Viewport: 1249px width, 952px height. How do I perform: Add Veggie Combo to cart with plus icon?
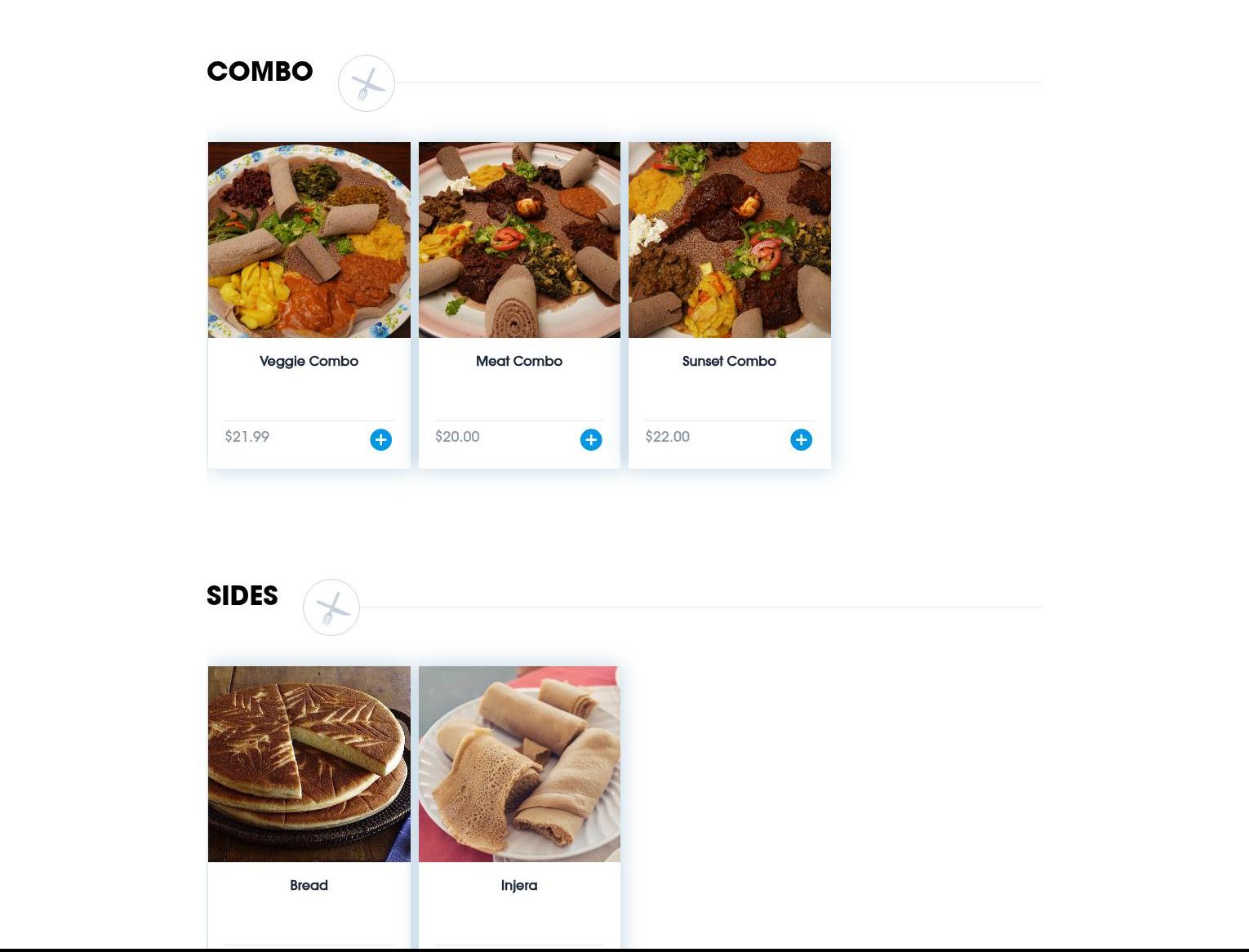point(380,440)
